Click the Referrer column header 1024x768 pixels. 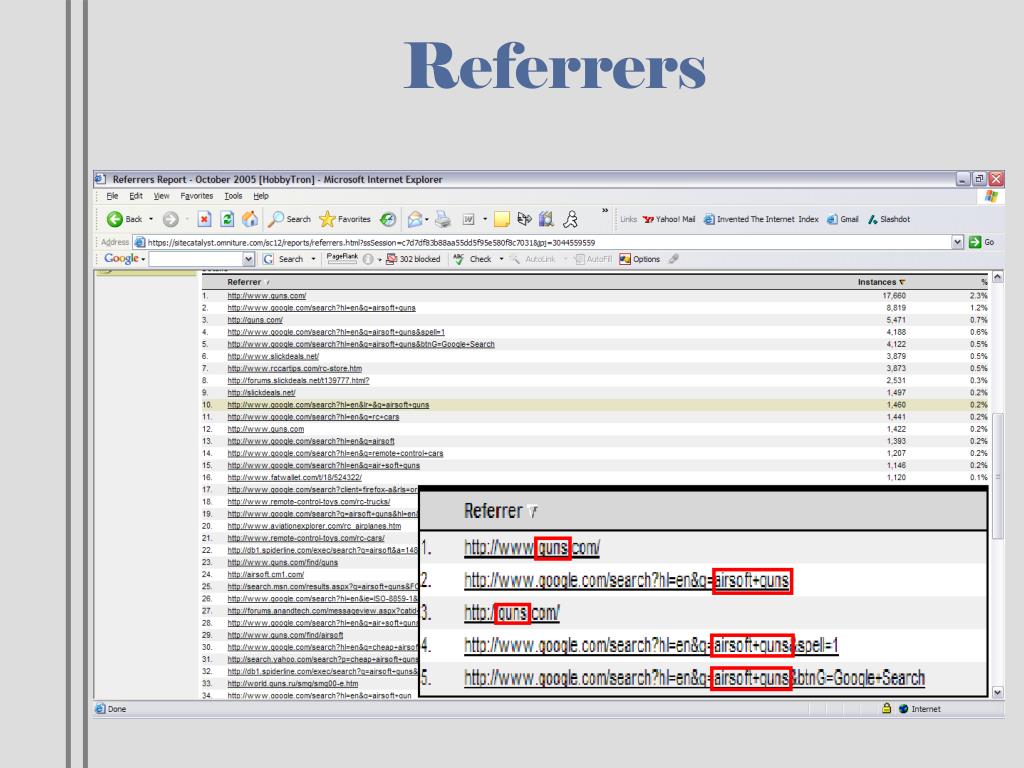tap(244, 282)
